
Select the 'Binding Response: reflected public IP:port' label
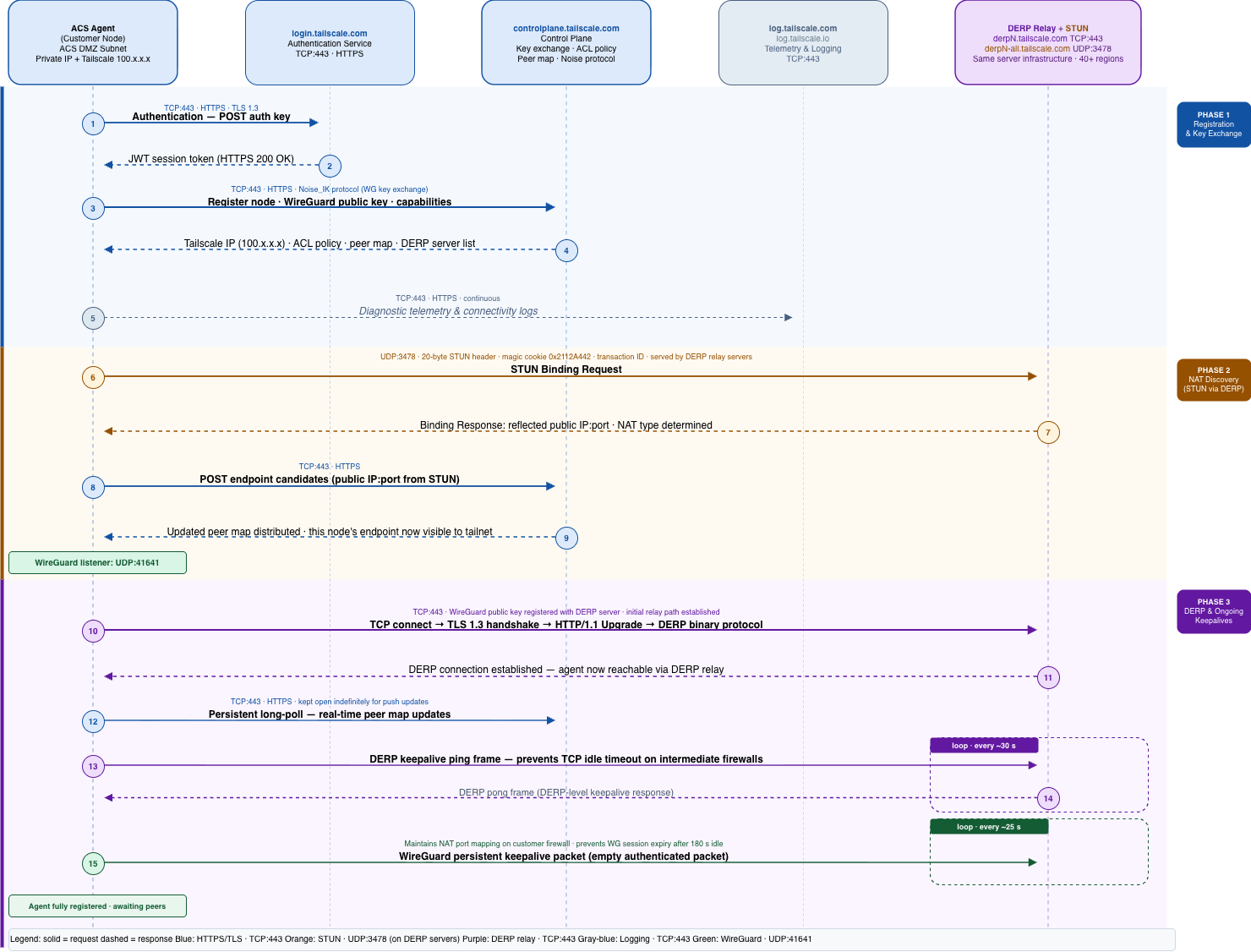566,425
